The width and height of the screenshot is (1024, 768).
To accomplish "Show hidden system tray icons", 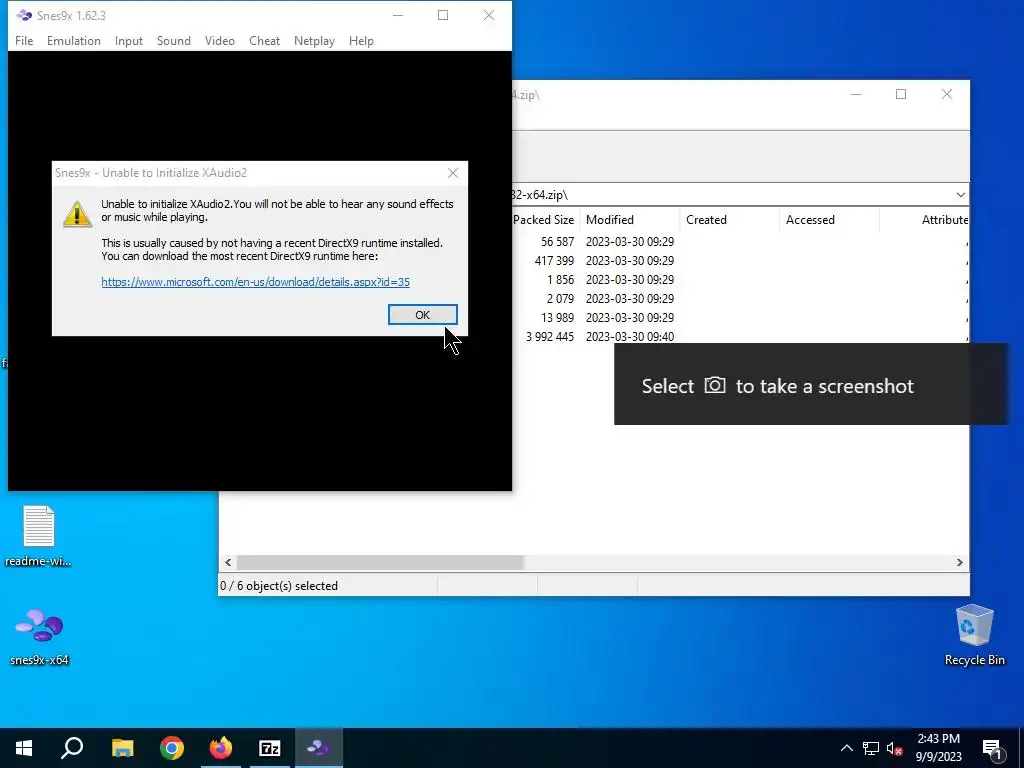I will pos(846,748).
